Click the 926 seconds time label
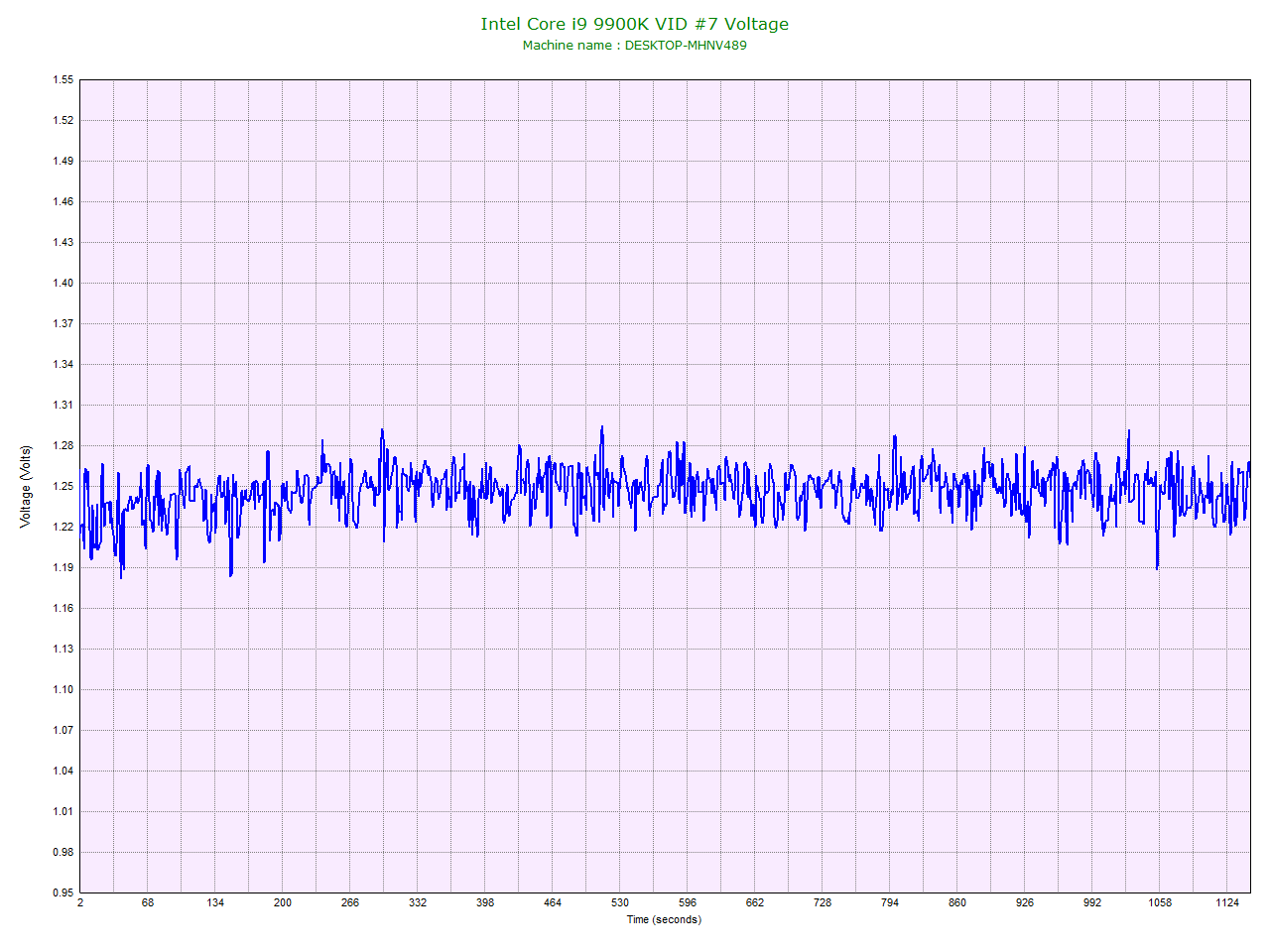The width and height of the screenshot is (1270, 952). click(x=1025, y=902)
